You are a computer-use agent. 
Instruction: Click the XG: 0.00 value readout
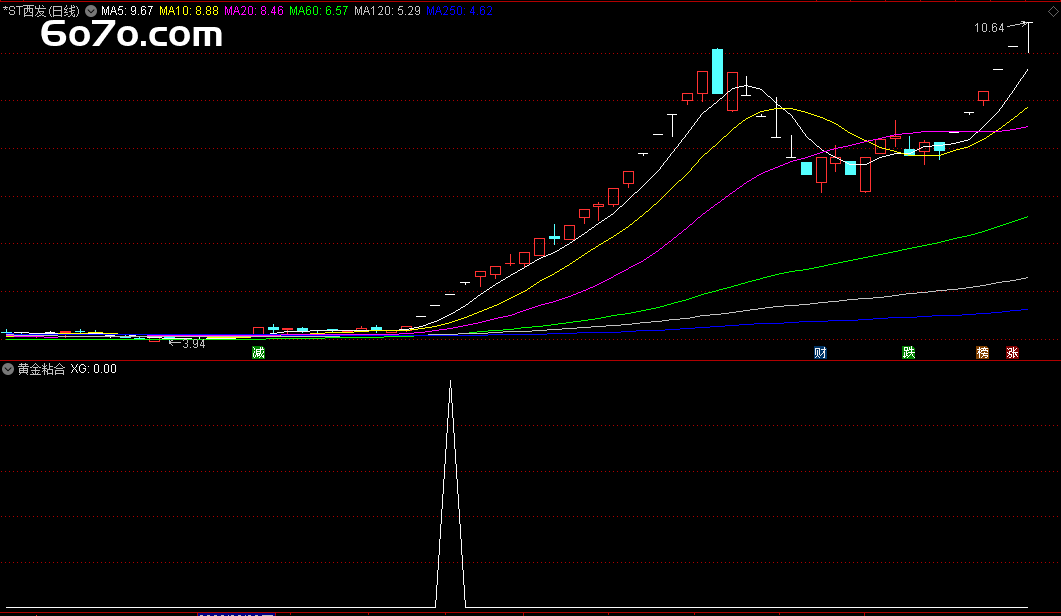pyautogui.click(x=93, y=369)
